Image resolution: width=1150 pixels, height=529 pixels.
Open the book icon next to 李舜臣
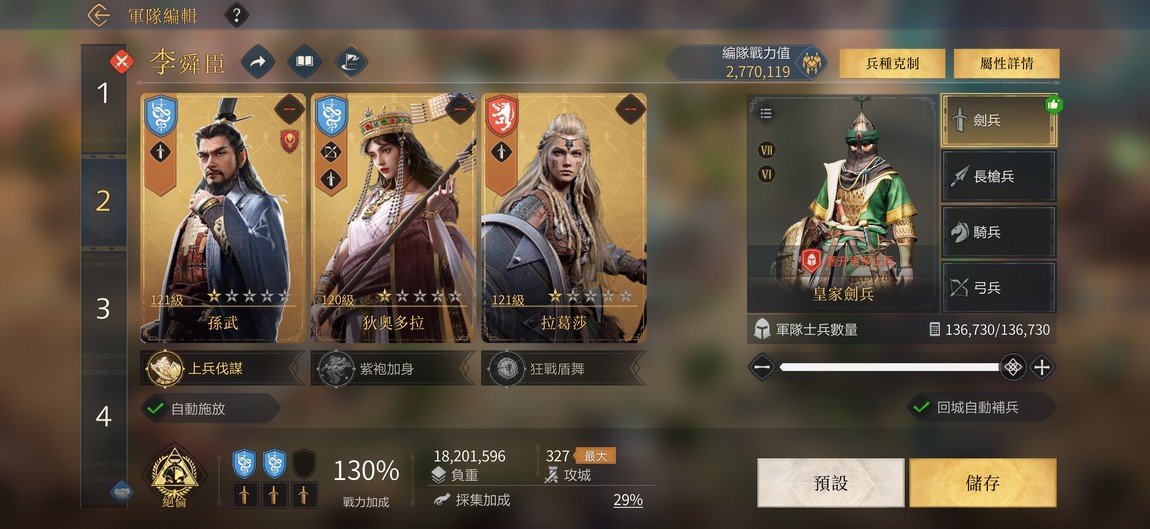[304, 62]
